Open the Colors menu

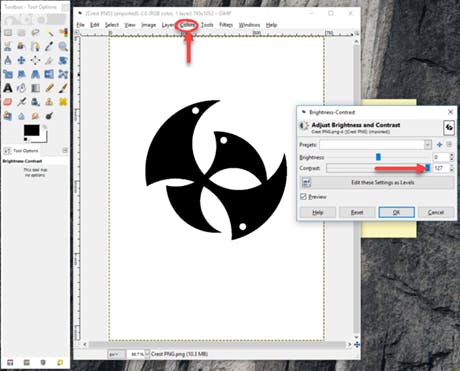[187, 25]
